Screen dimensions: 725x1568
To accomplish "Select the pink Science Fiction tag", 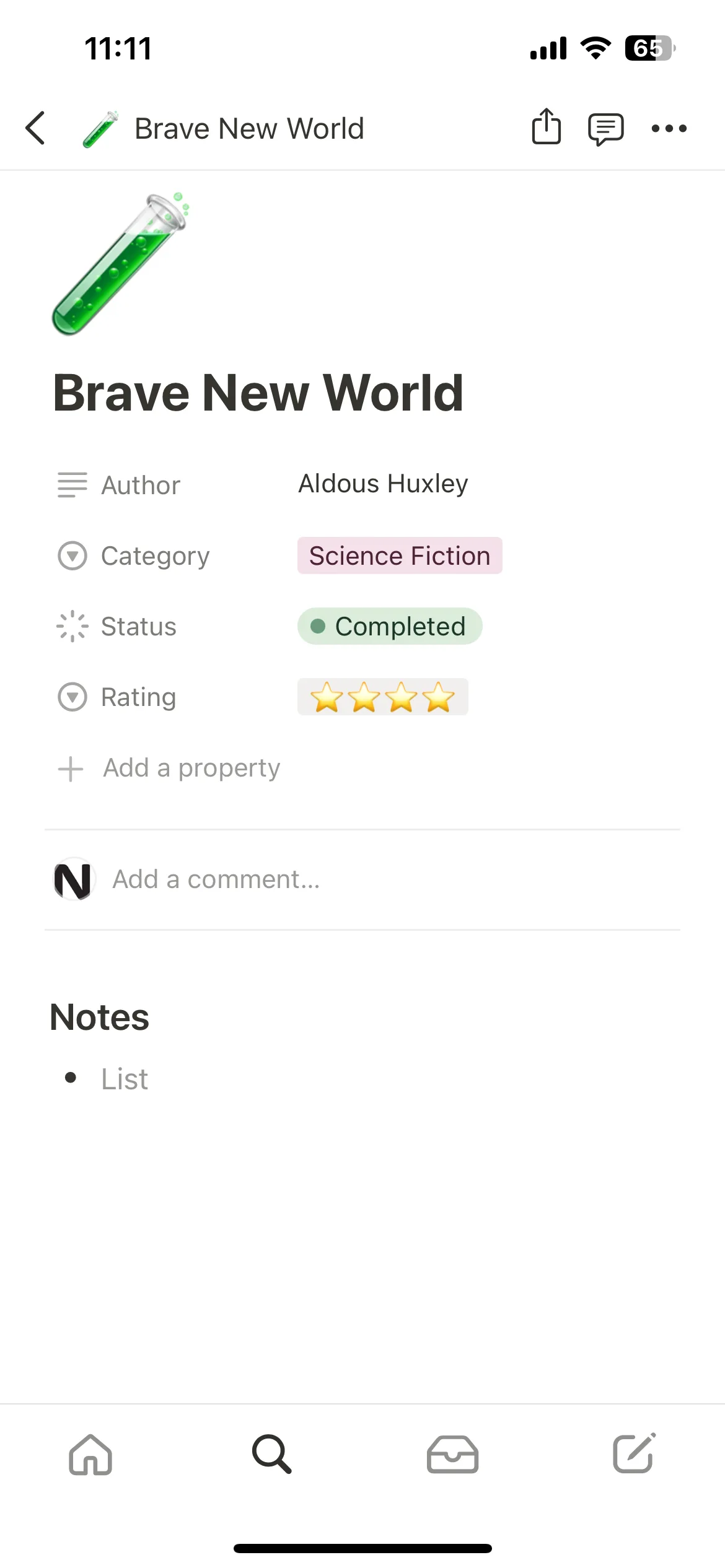I will click(x=400, y=555).
